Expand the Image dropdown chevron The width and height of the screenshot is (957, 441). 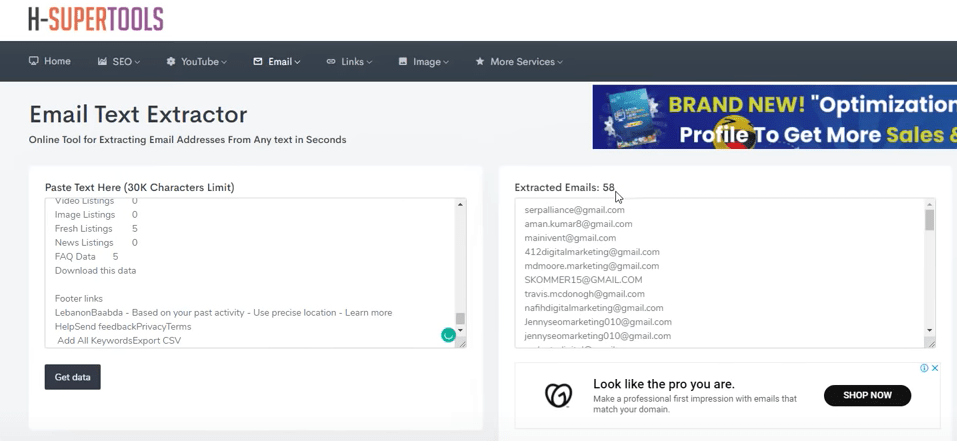click(446, 62)
